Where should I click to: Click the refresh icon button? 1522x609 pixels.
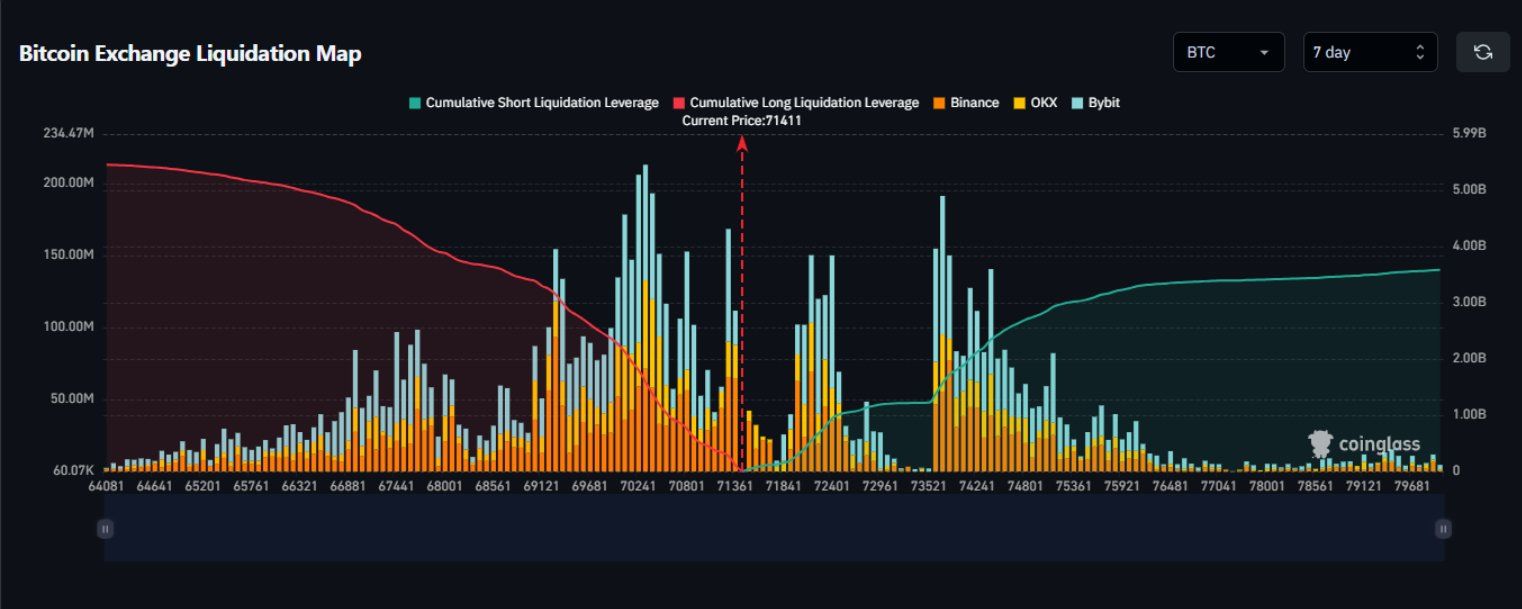click(x=1483, y=52)
